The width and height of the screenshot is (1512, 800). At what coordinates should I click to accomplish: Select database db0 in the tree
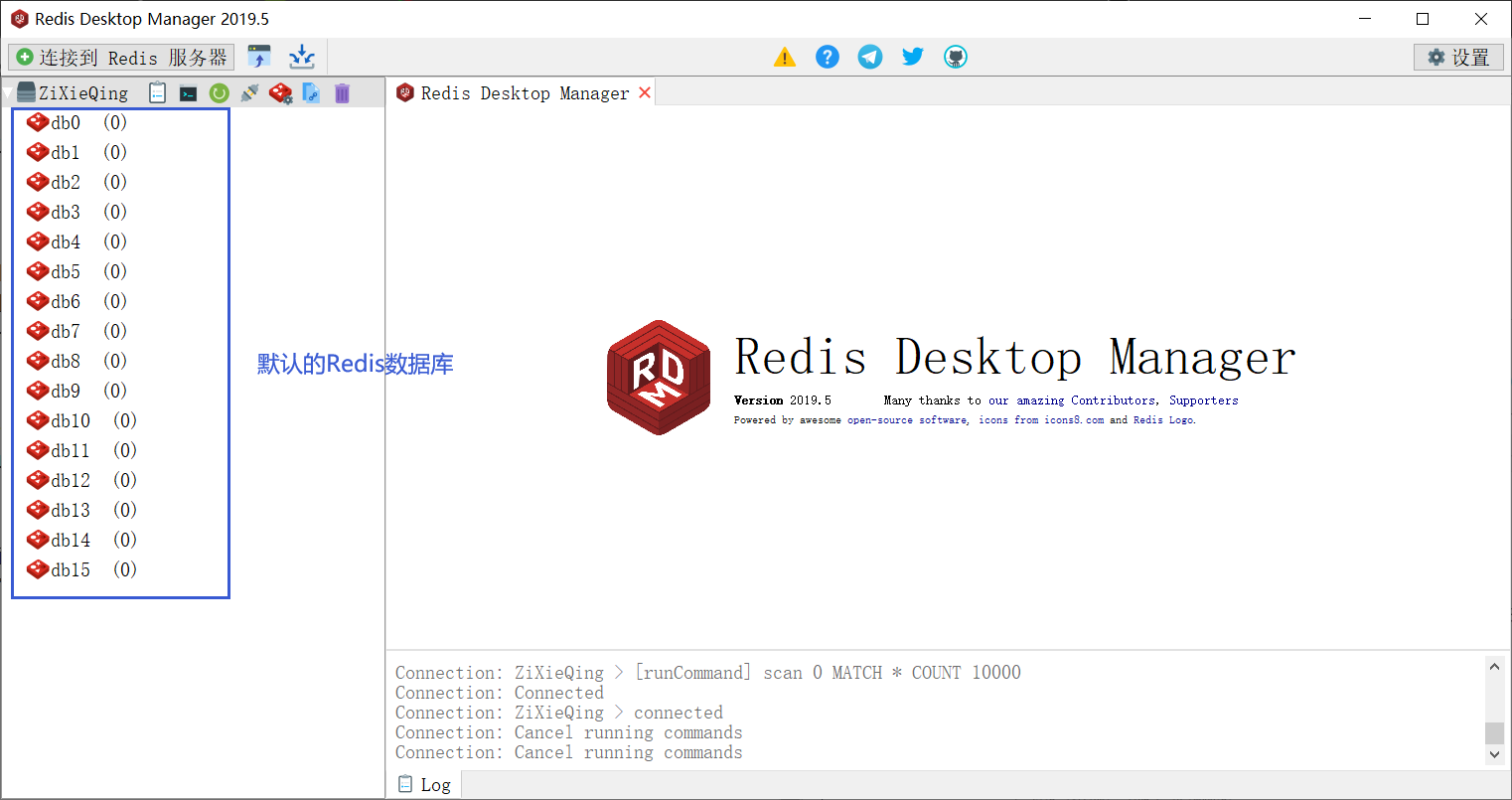pos(76,123)
